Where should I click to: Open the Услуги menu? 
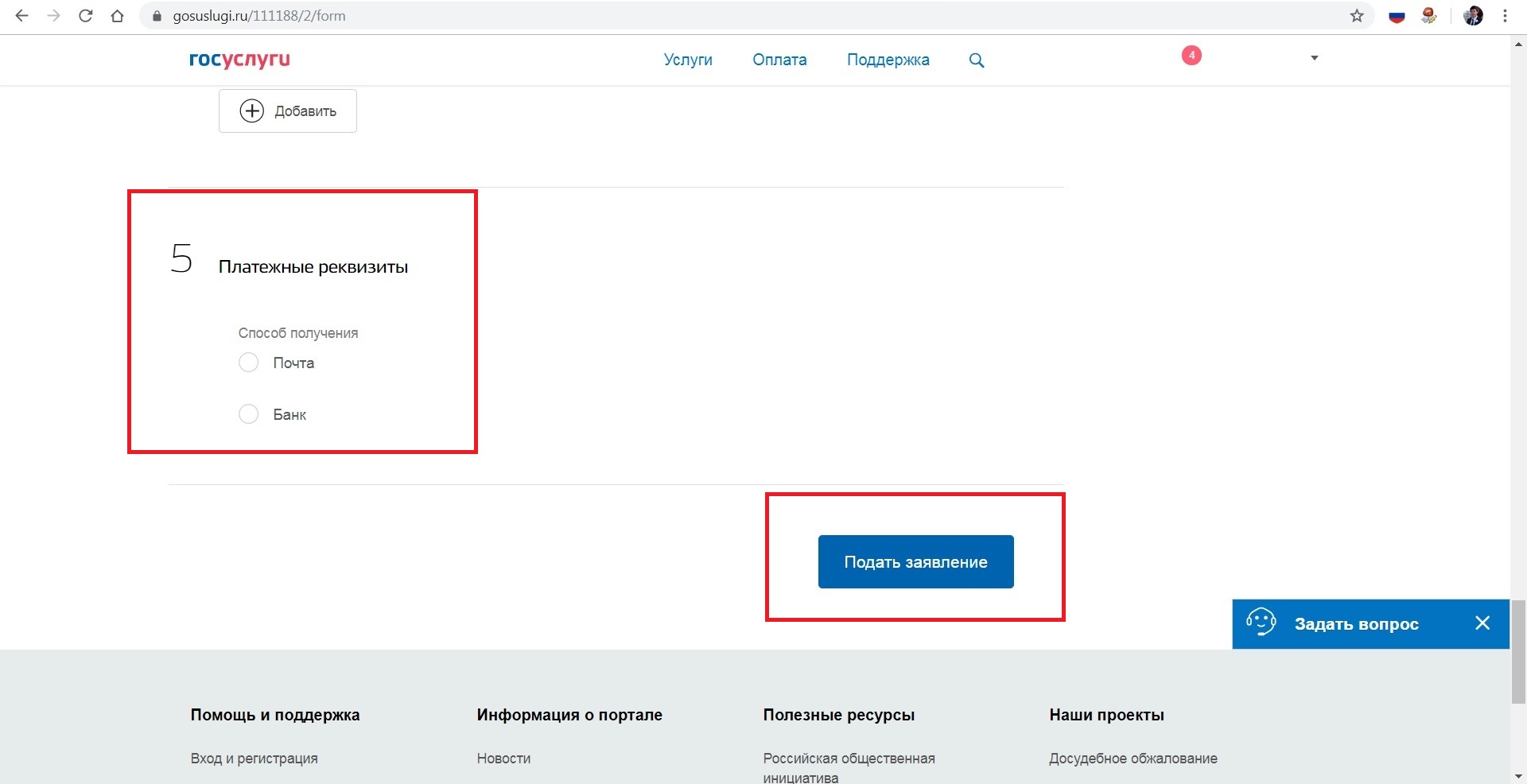pyautogui.click(x=688, y=60)
